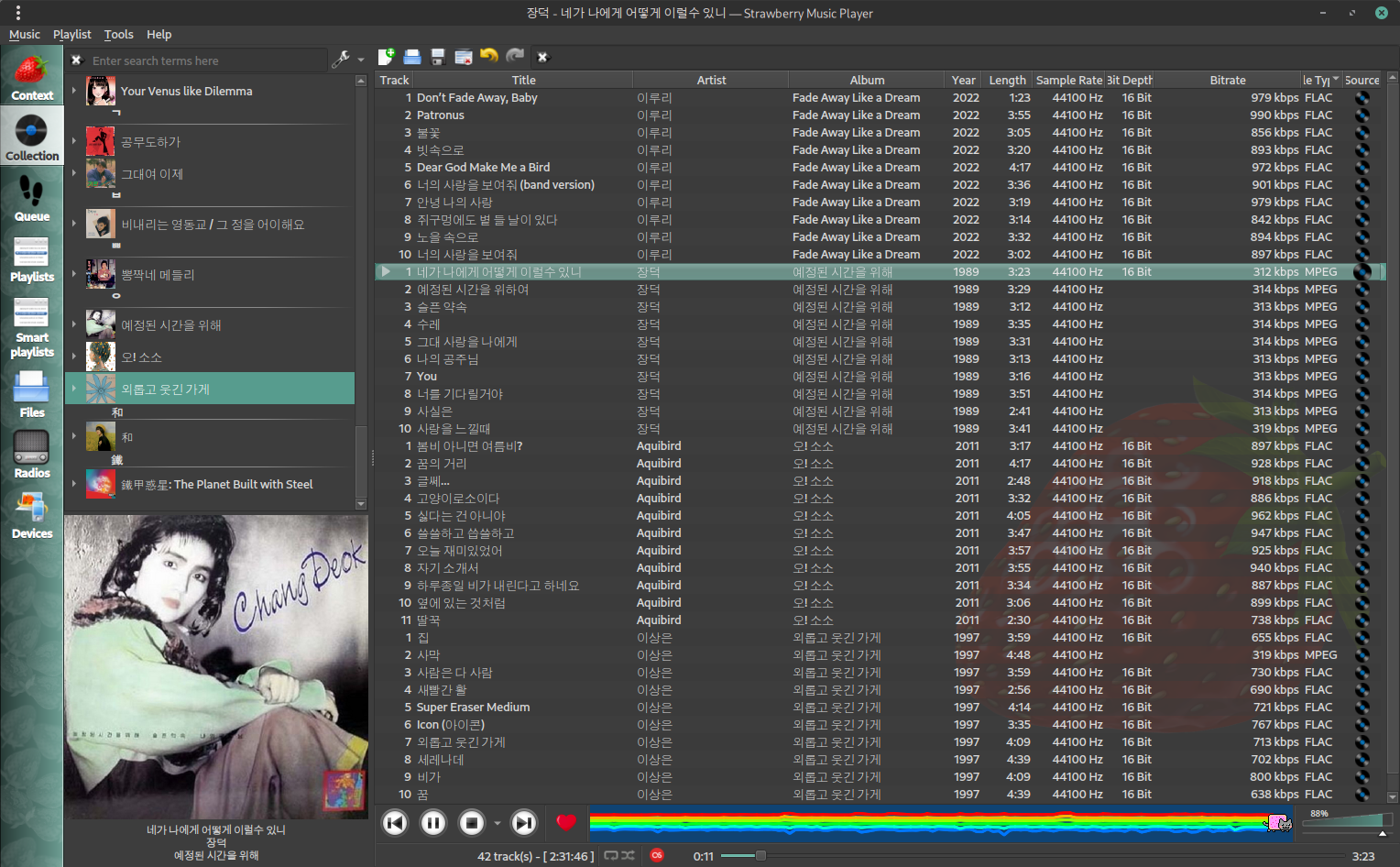The image size is (1400, 867).
Task: Sort playlist by Length column
Action: point(1007,80)
